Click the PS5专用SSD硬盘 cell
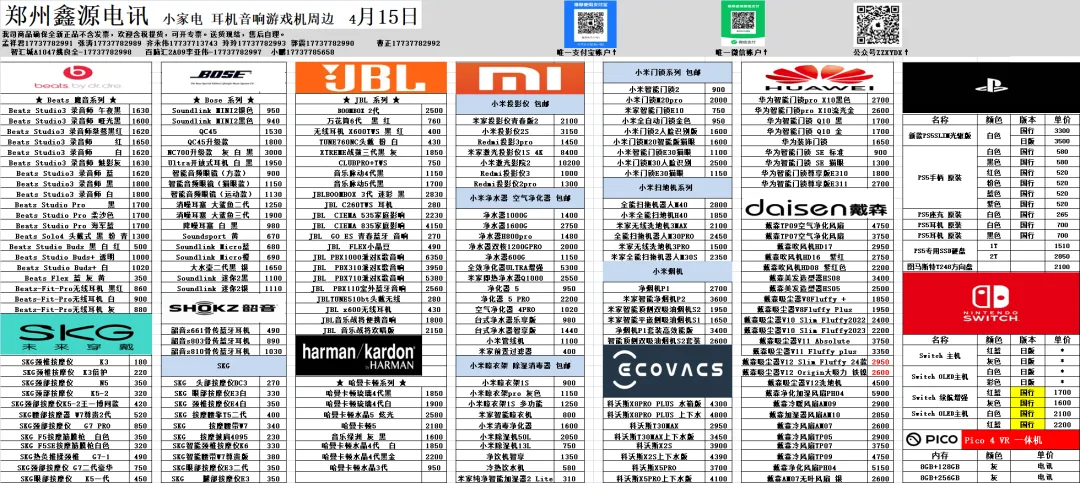Viewport: 1080px width, 483px height. click(x=939, y=250)
